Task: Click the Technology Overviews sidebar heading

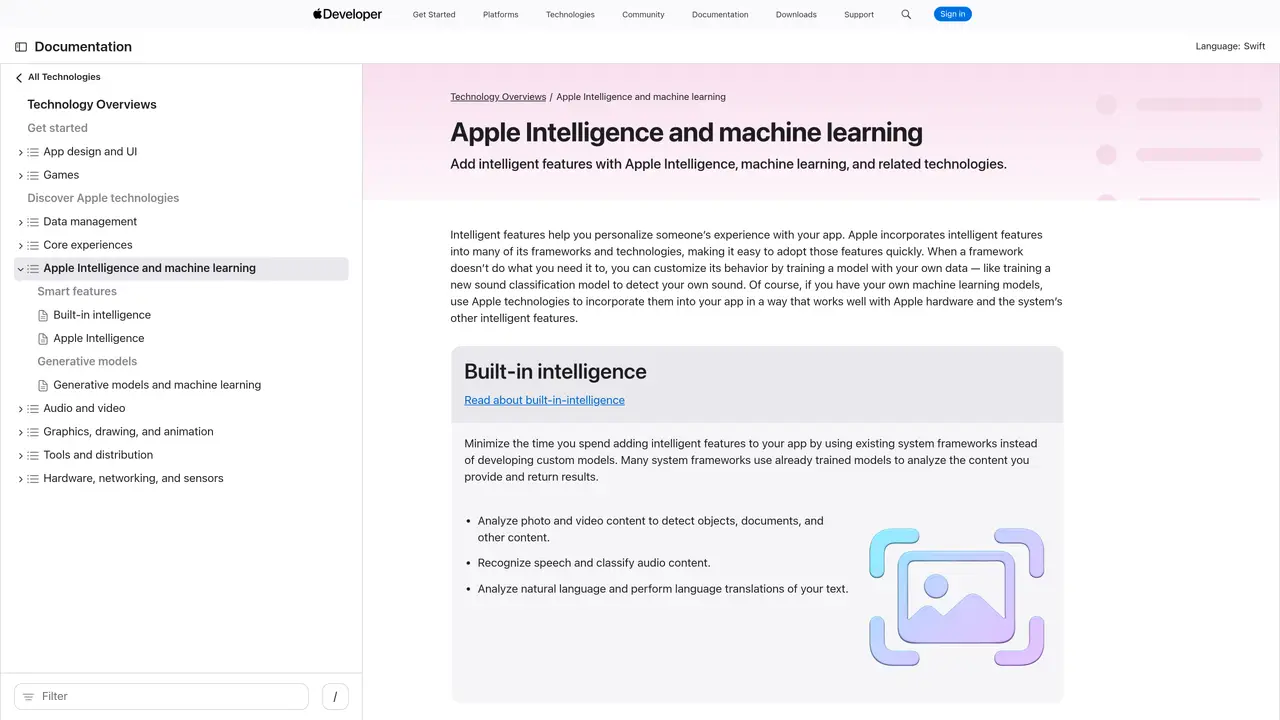Action: pyautogui.click(x=92, y=104)
